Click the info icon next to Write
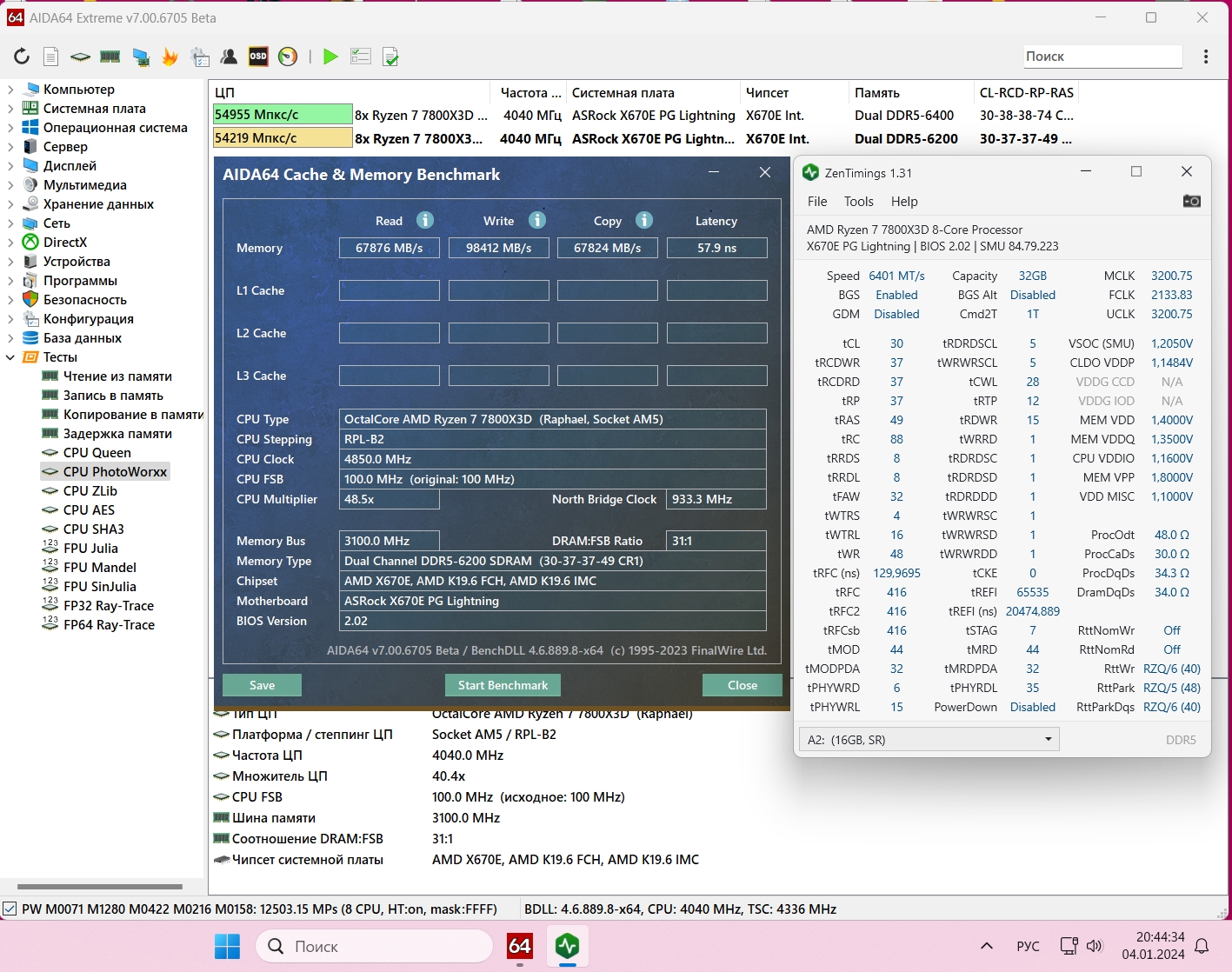Viewport: 1232px width, 972px height. coord(537,220)
